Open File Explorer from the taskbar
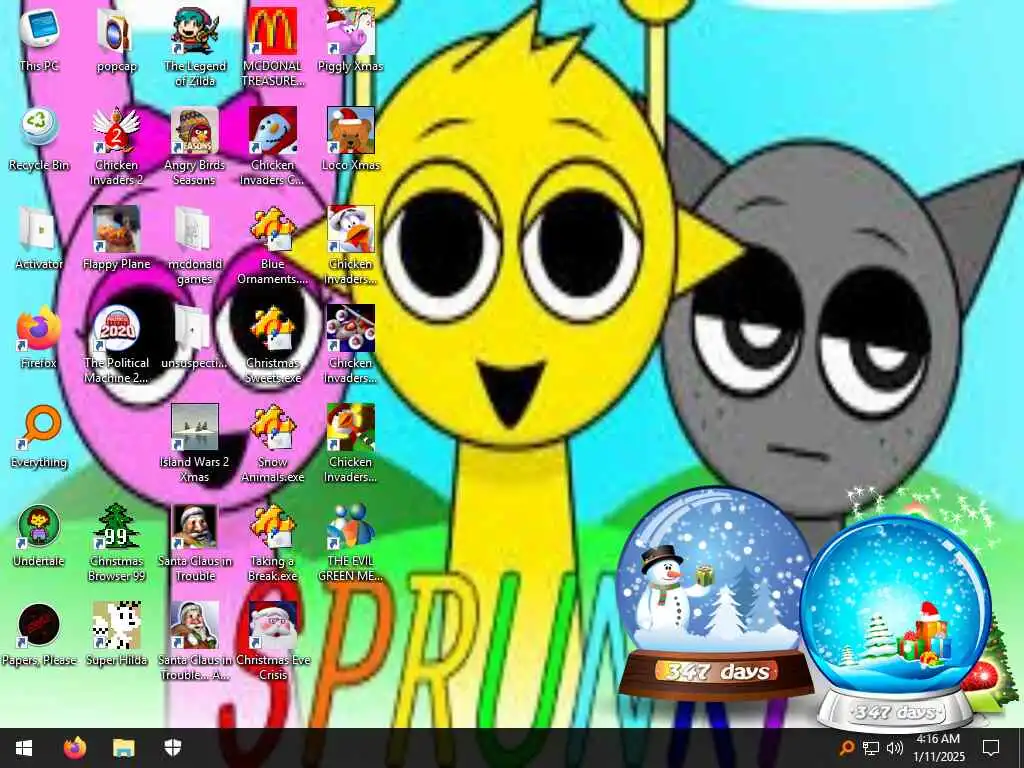 (123, 748)
